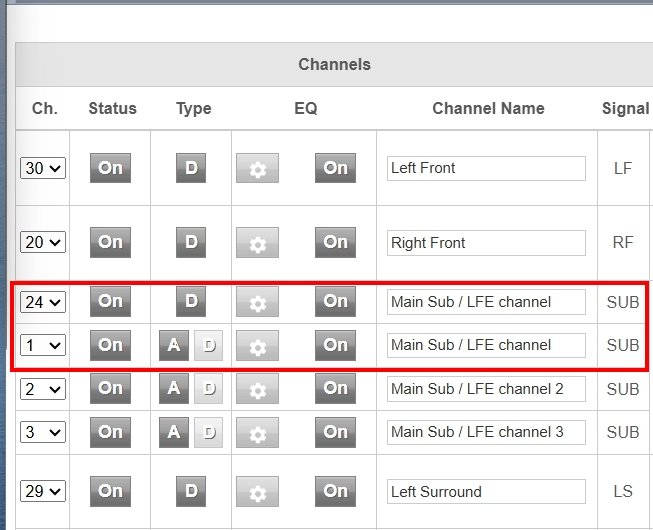Toggle EQ On button for Right Front

click(335, 242)
